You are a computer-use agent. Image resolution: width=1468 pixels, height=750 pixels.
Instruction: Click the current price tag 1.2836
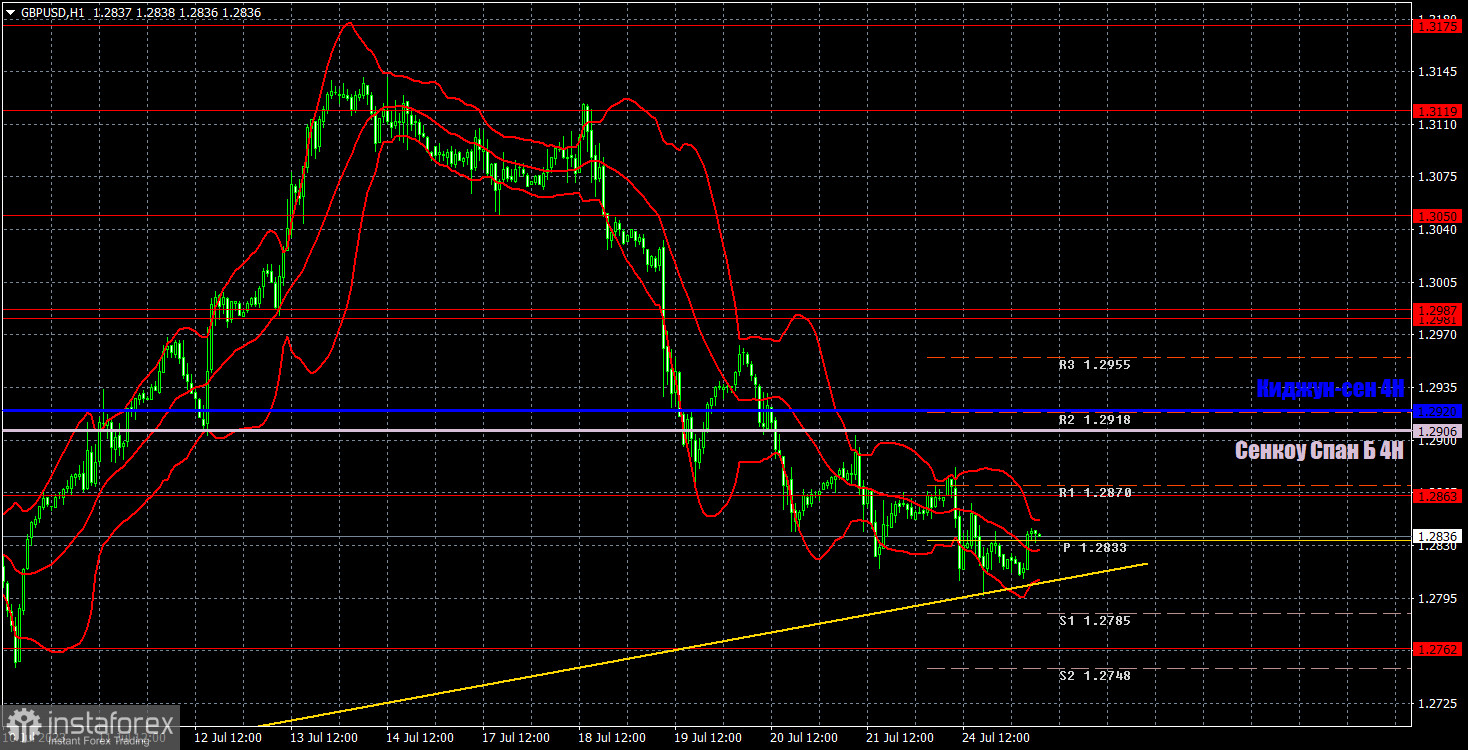1437,537
